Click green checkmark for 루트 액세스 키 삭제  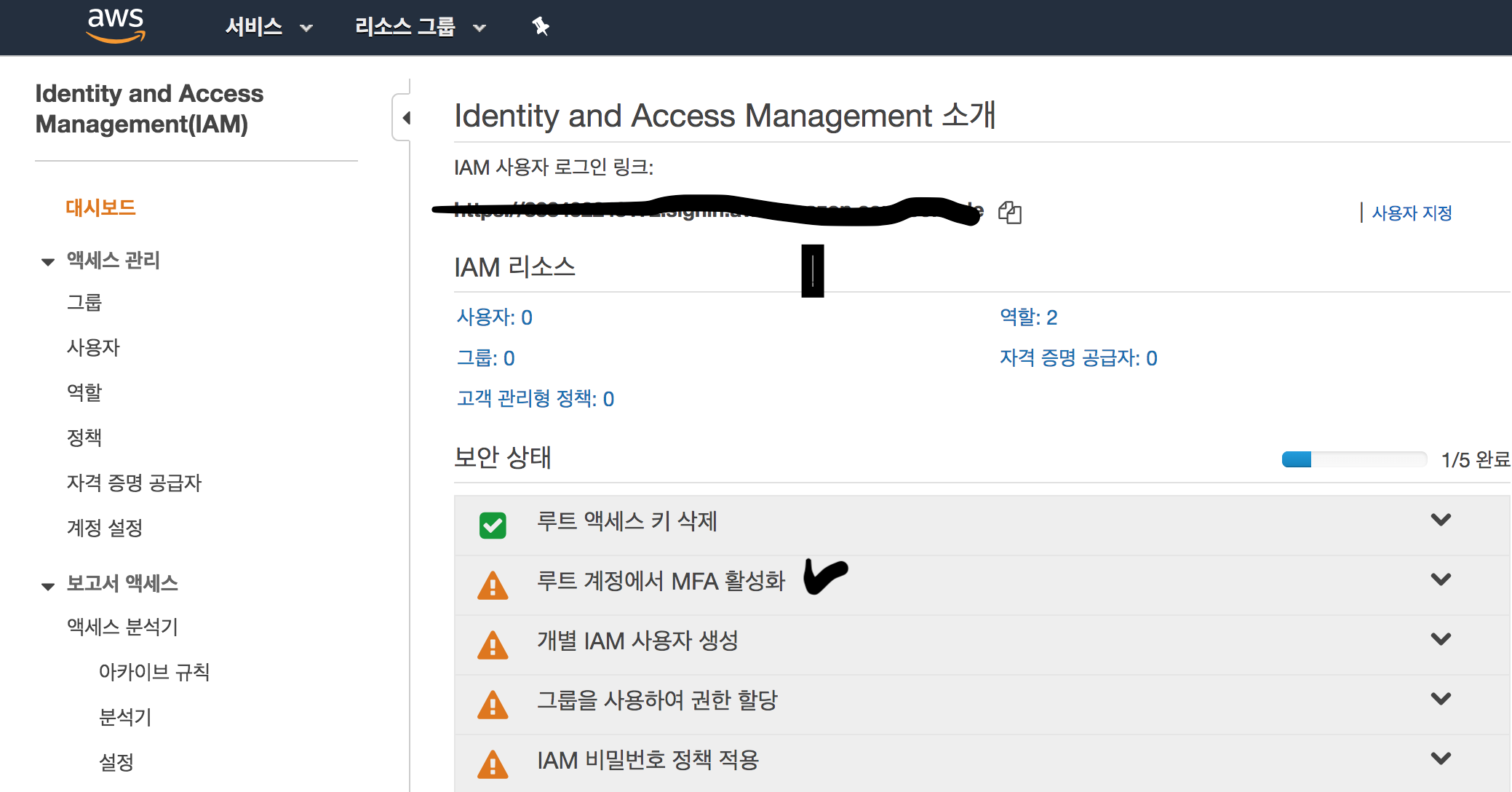[493, 525]
